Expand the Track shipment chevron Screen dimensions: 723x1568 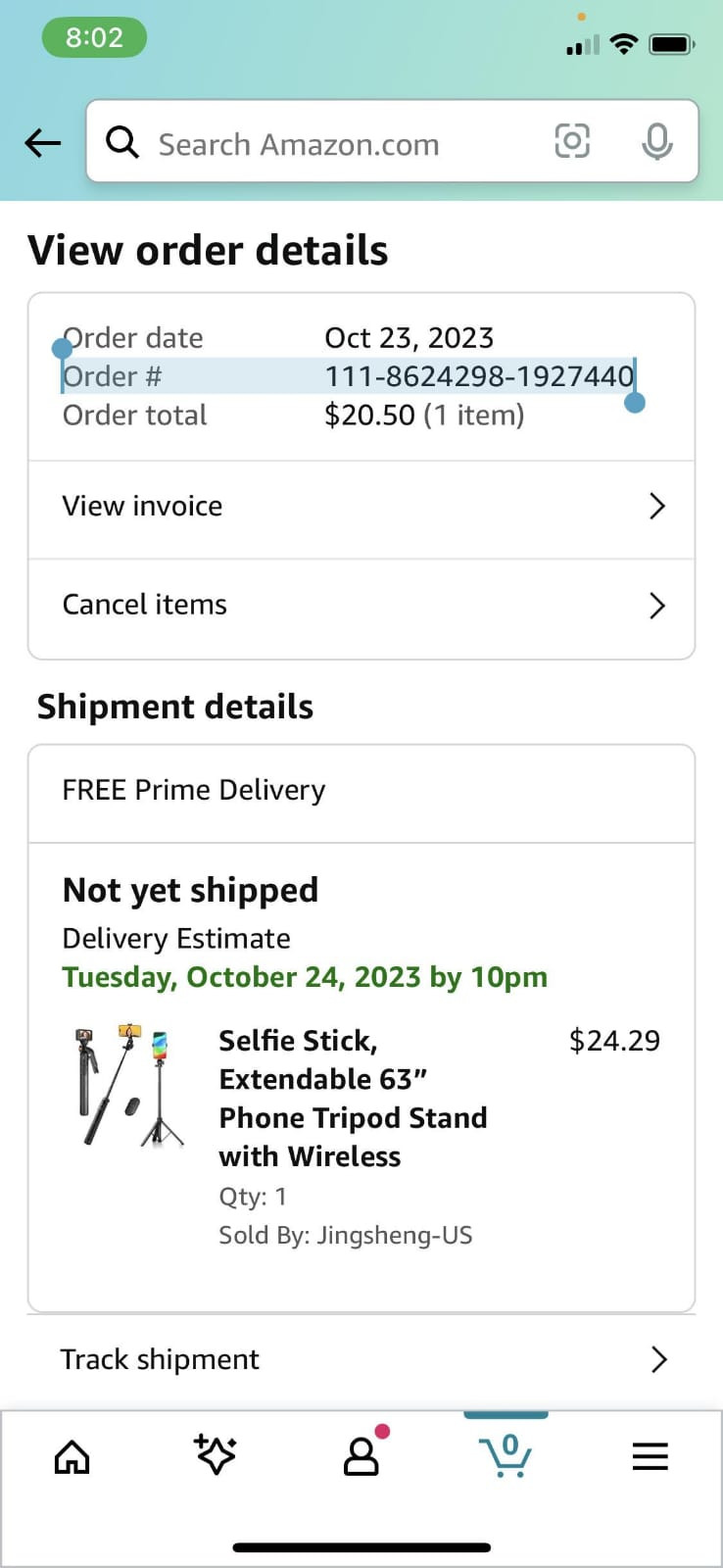click(x=659, y=1359)
